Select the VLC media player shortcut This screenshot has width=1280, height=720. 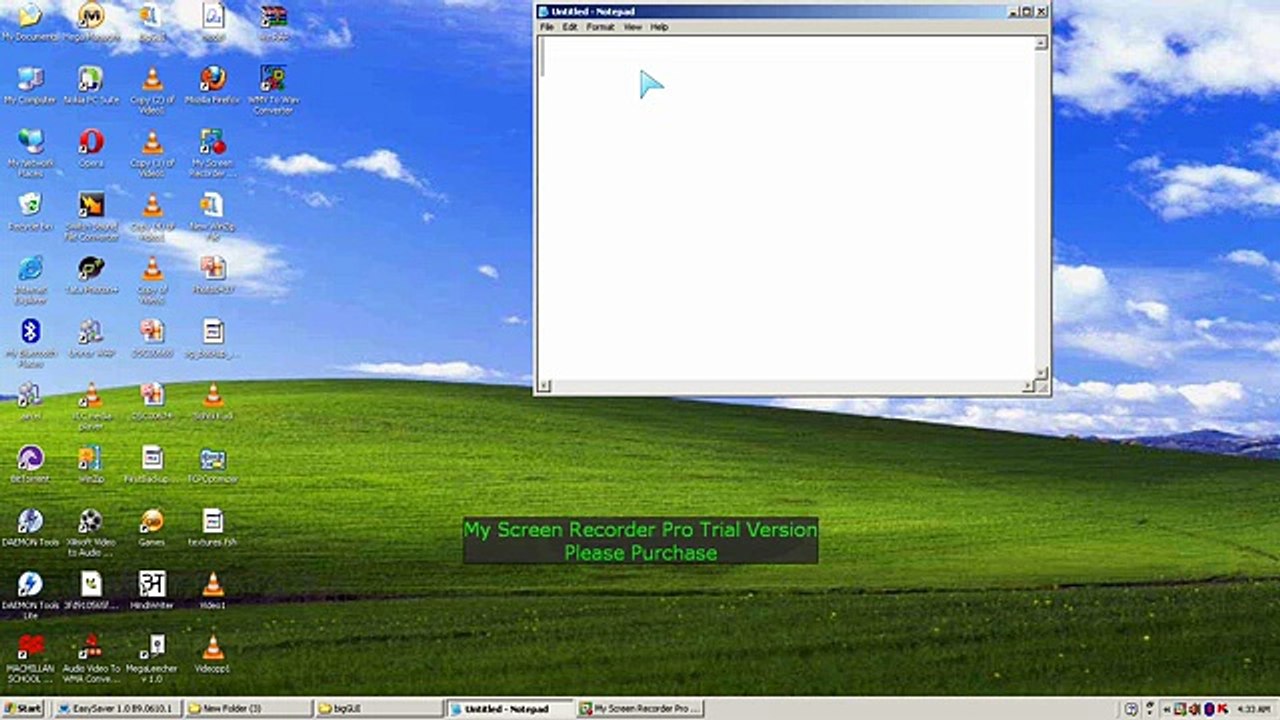pos(91,406)
